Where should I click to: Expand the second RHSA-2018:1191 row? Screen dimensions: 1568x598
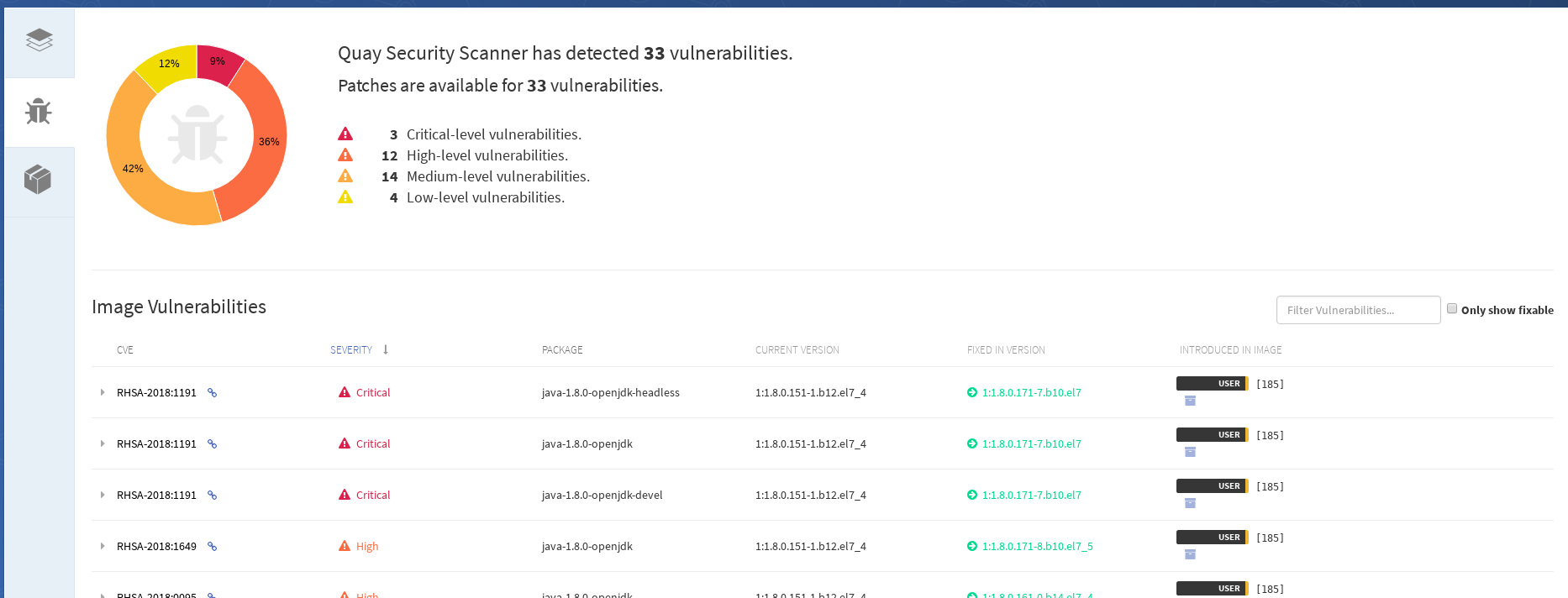[103, 443]
